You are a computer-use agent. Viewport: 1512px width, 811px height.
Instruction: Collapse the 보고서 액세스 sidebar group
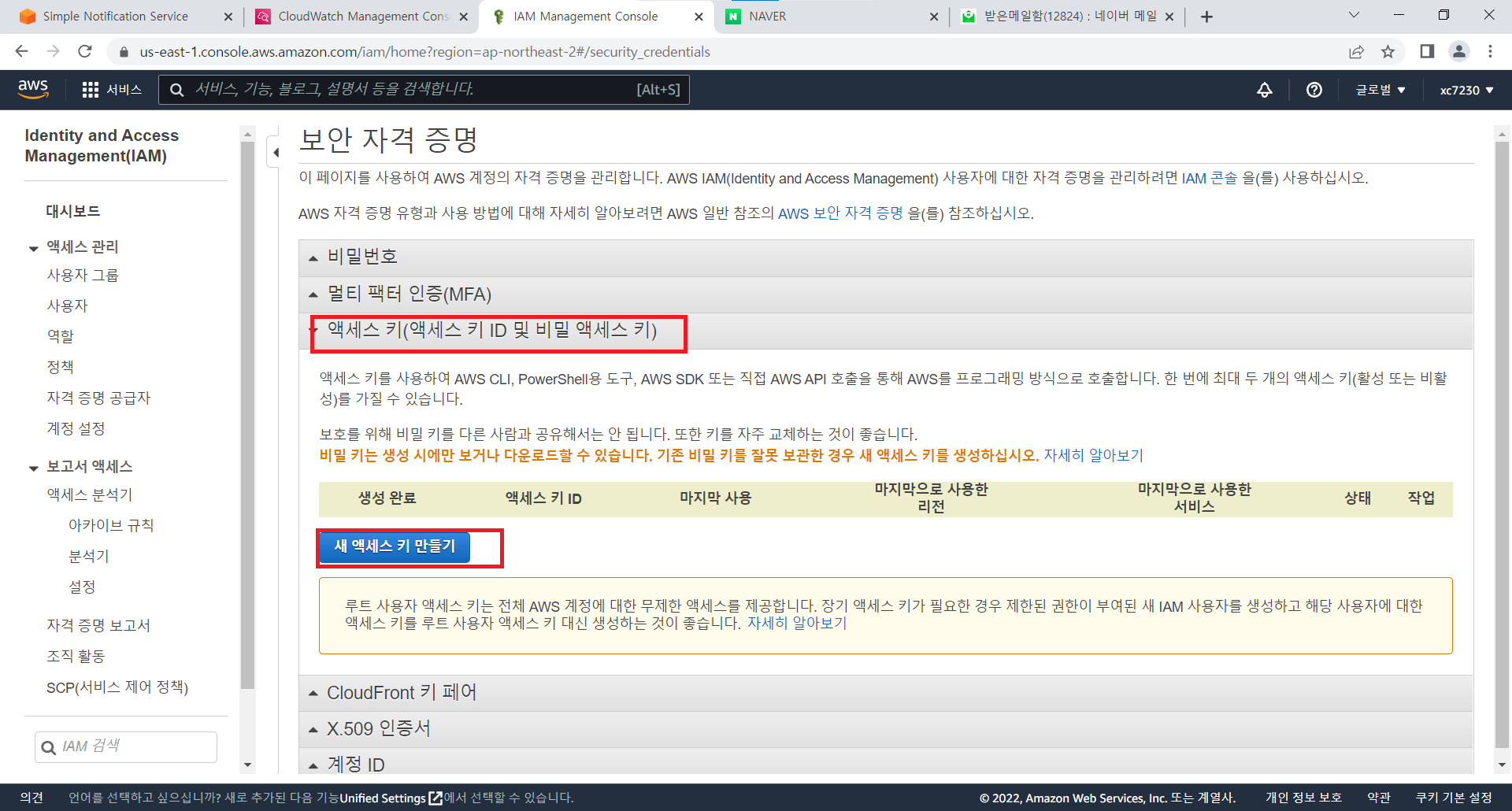[33, 468]
